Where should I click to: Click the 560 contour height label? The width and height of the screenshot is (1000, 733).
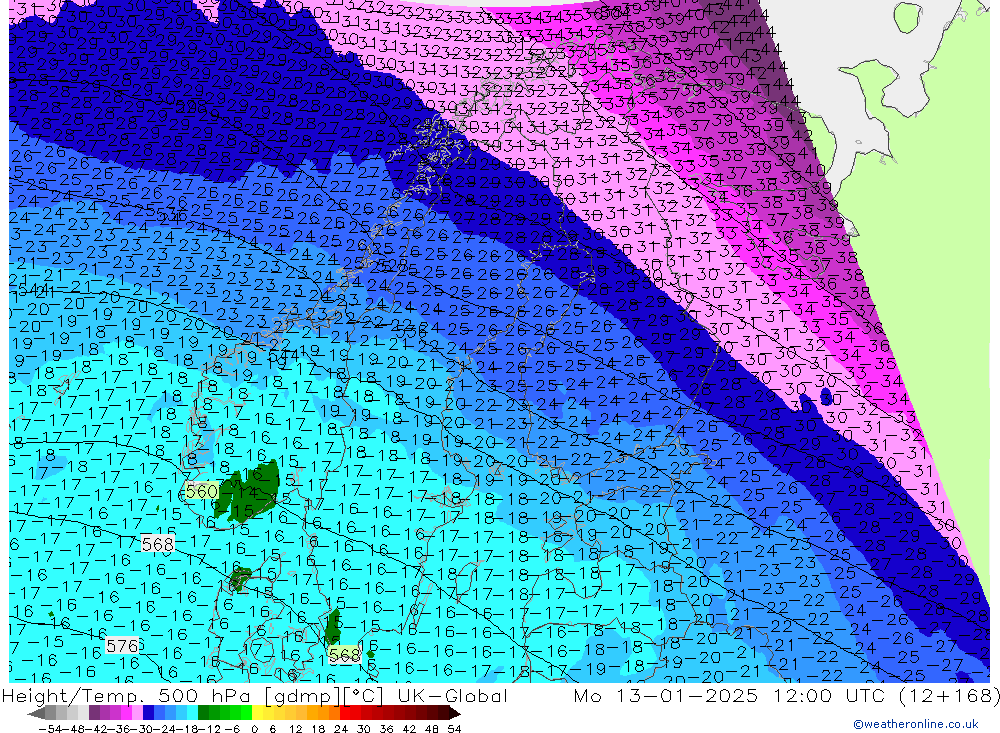coord(202,491)
